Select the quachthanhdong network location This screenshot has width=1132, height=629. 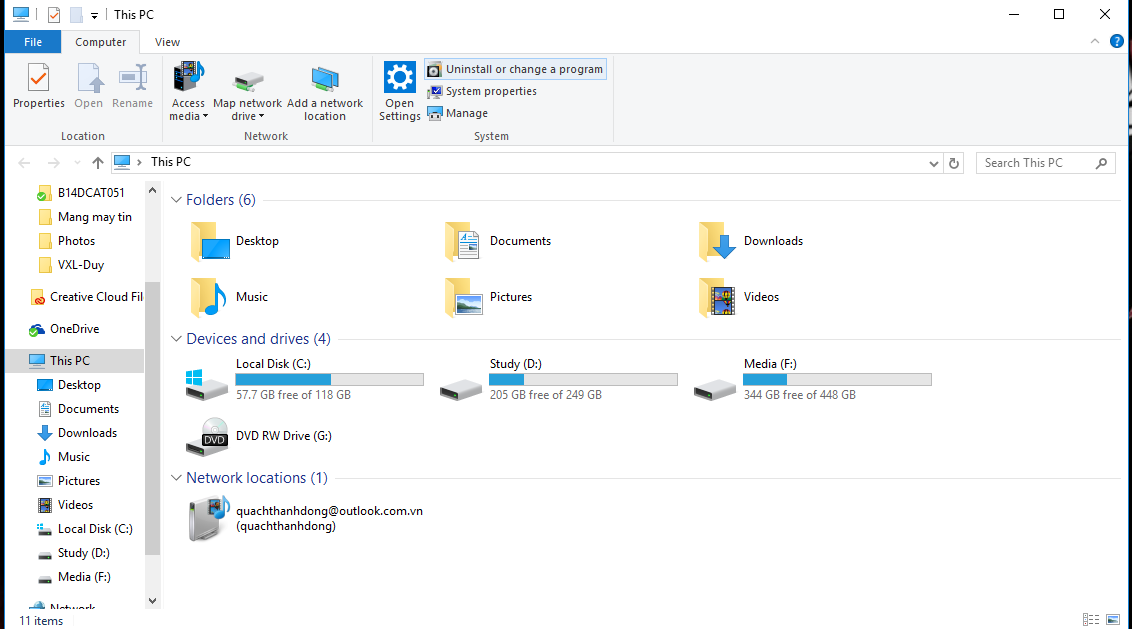209,519
